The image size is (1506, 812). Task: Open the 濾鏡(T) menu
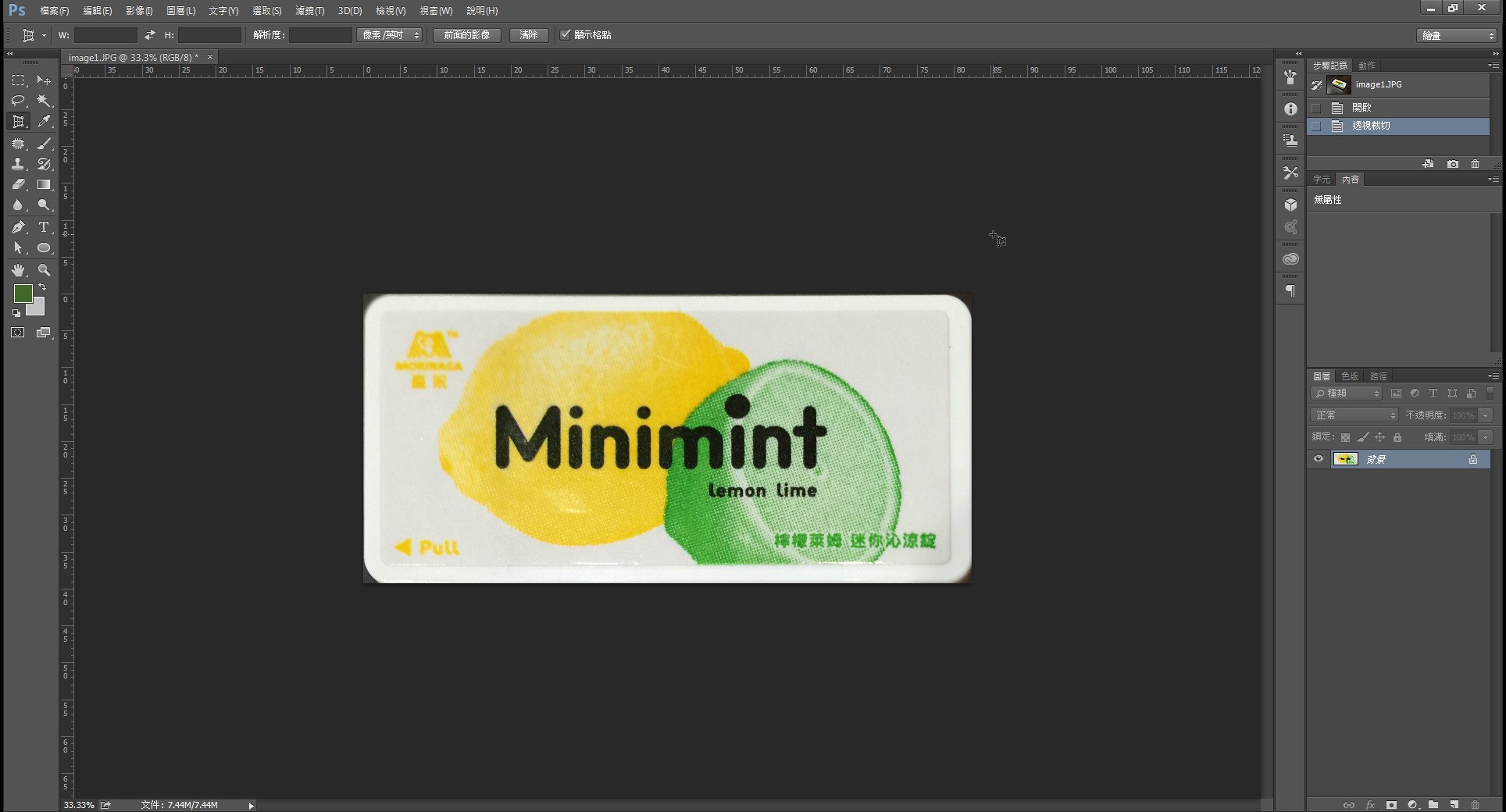click(x=309, y=11)
